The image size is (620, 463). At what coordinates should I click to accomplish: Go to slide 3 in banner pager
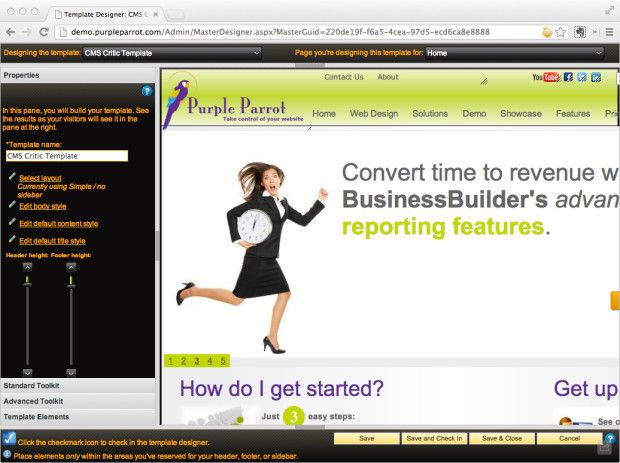(x=197, y=361)
